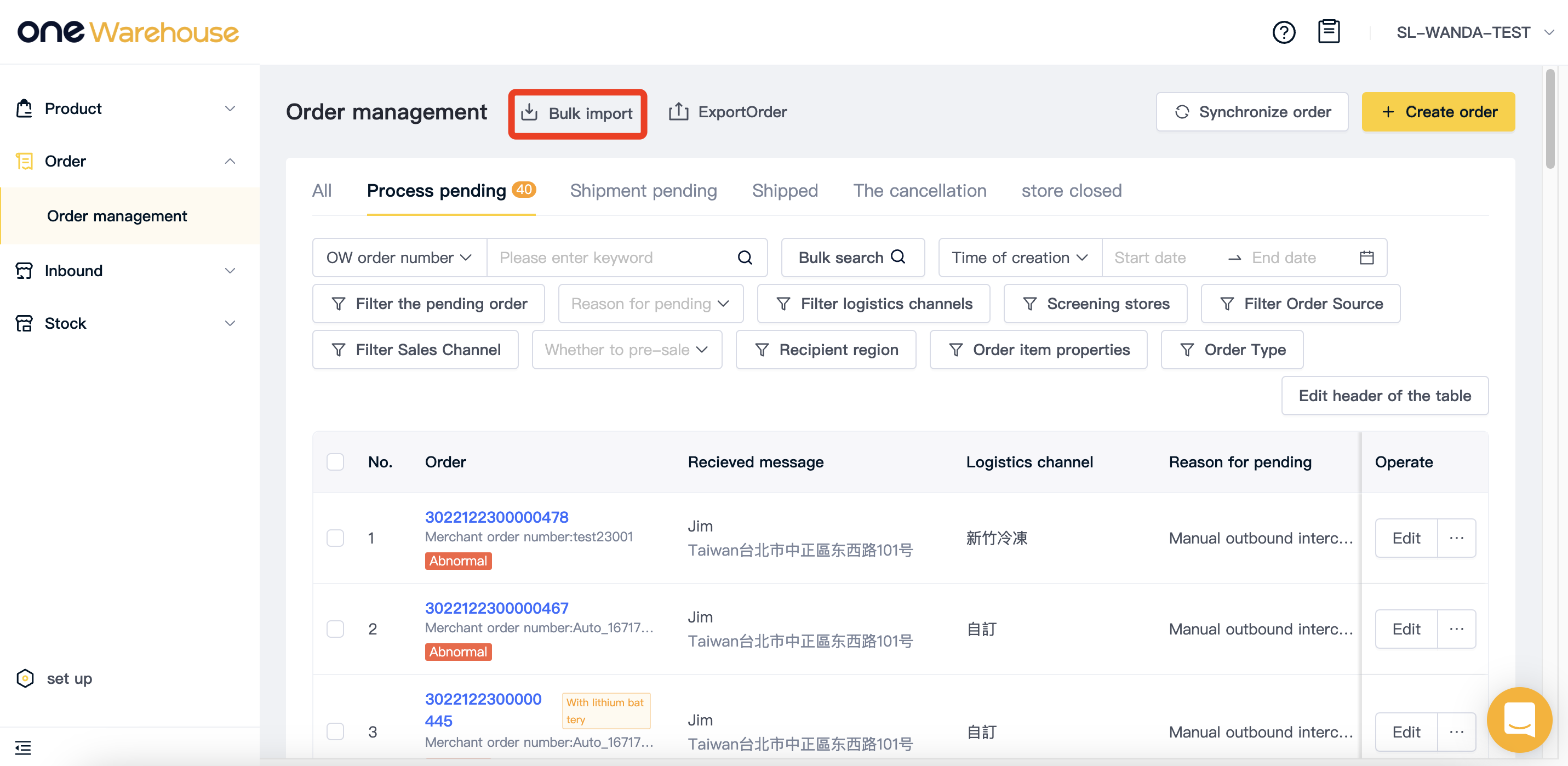Click the Stock sidebar icon

tap(24, 323)
